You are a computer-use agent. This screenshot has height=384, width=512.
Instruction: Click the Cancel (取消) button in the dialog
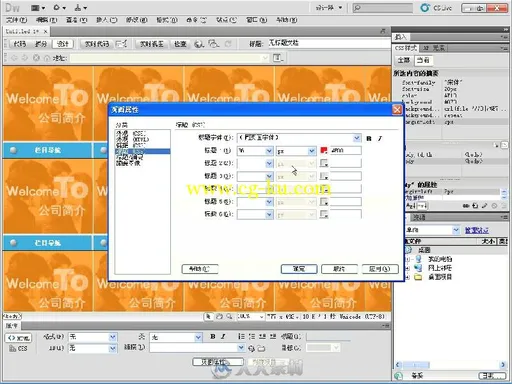[339, 269]
